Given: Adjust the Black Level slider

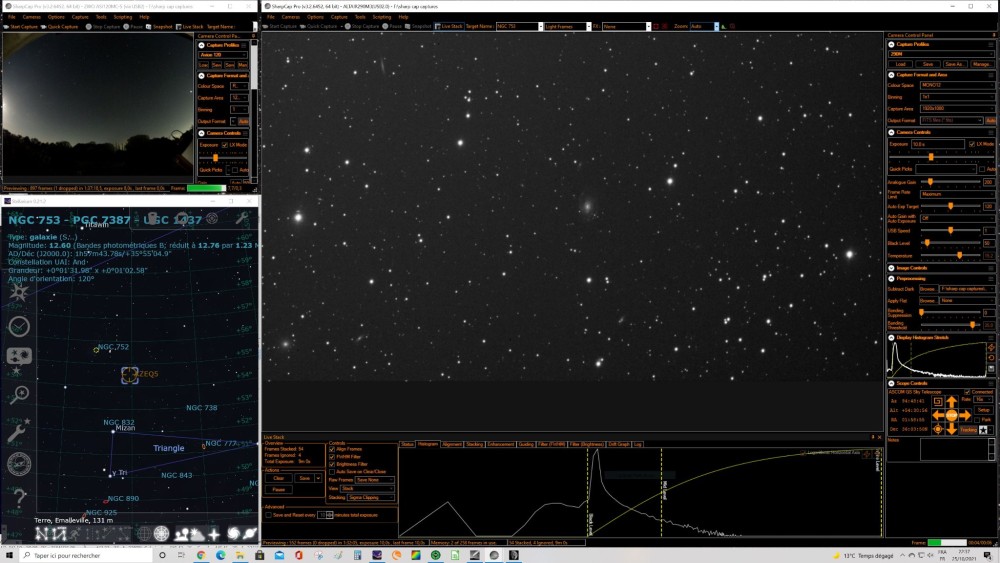Looking at the screenshot, I should coord(927,243).
